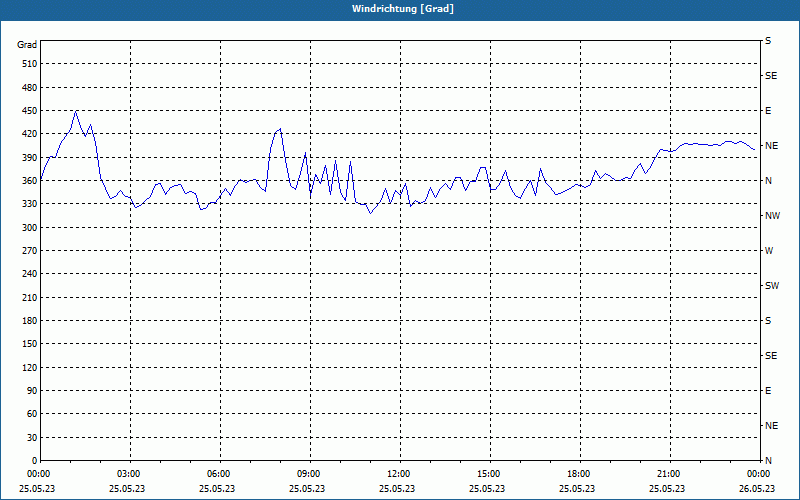Click the 03:00 time axis label
Viewport: 800px width, 500px height.
pos(130,474)
